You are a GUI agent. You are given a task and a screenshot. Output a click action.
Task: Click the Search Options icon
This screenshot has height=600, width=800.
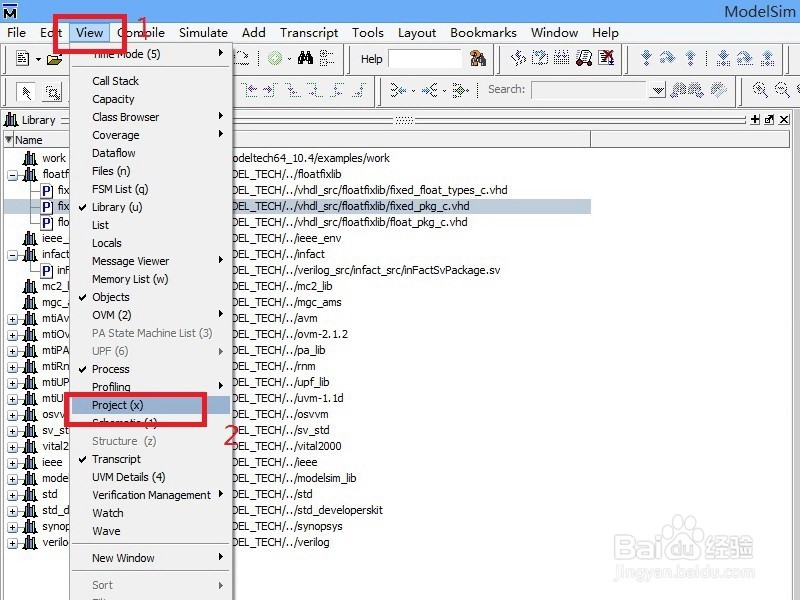tap(718, 90)
